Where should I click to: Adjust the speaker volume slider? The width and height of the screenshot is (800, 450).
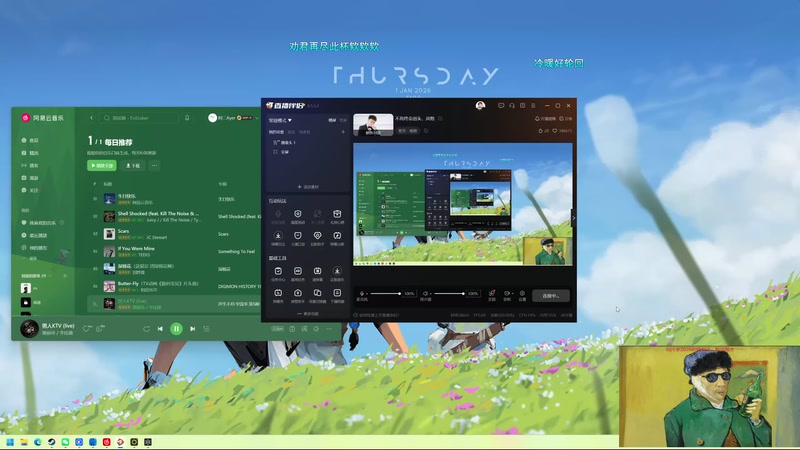(x=449, y=293)
